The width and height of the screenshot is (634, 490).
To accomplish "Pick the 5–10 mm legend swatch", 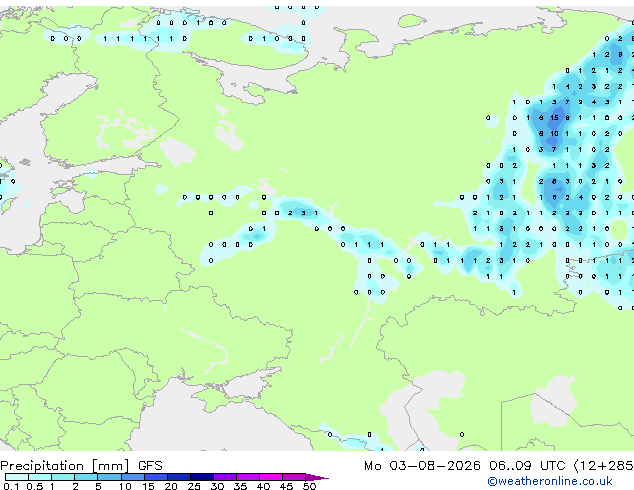I will pos(109,477).
